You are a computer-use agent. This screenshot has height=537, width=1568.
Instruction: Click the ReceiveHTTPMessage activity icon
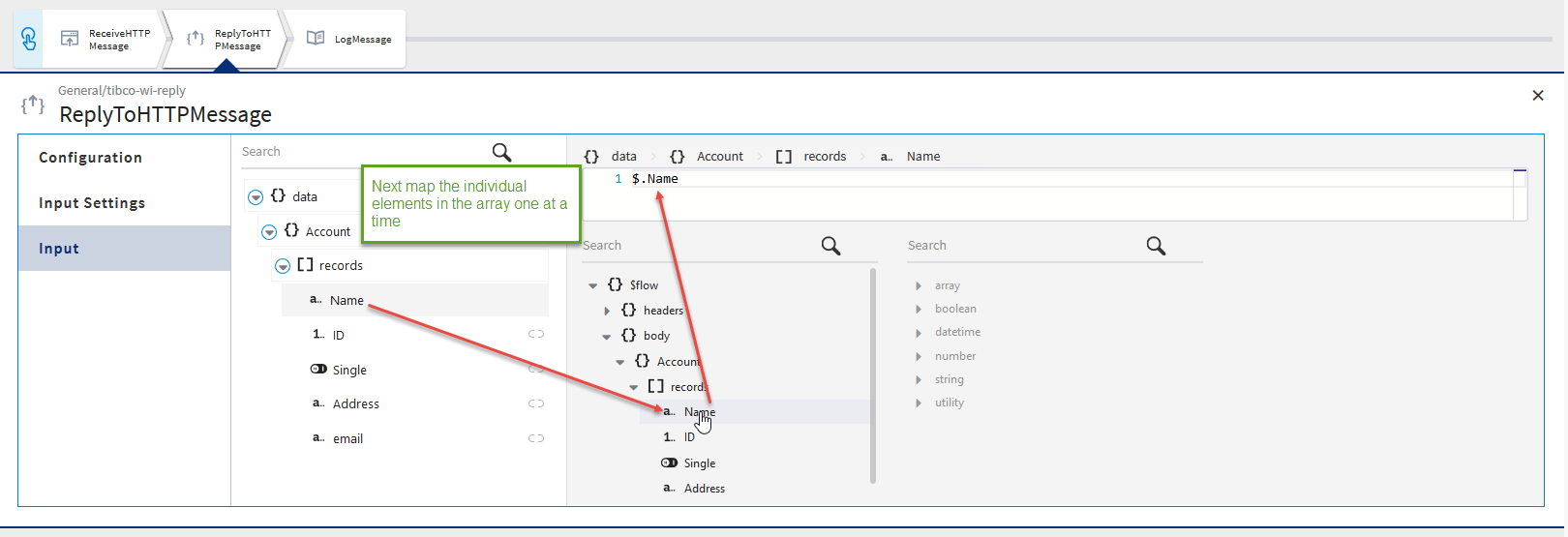[70, 39]
